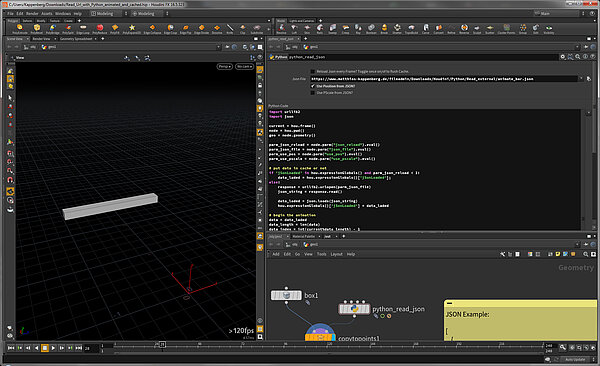Viewport: 600px width, 366px height.
Task: Select the Cluster Points shelf tool
Action: (506, 29)
